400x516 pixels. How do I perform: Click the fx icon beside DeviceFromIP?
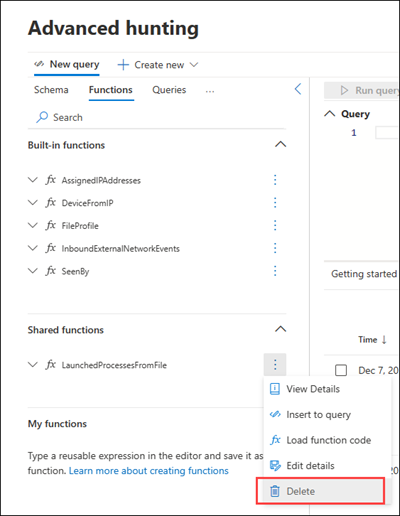(x=51, y=203)
